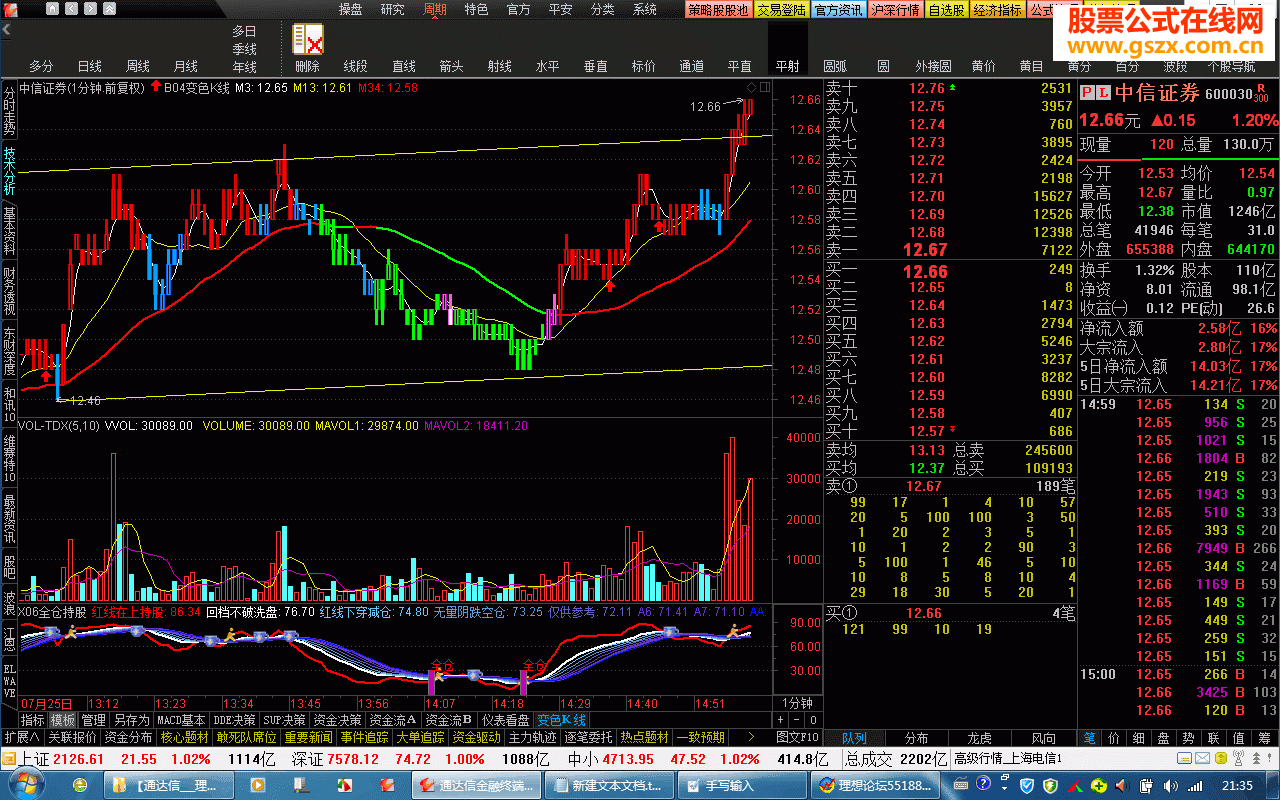The height and width of the screenshot is (800, 1280).
Task: Open the 东财深度 side tab
Action: tap(9, 352)
